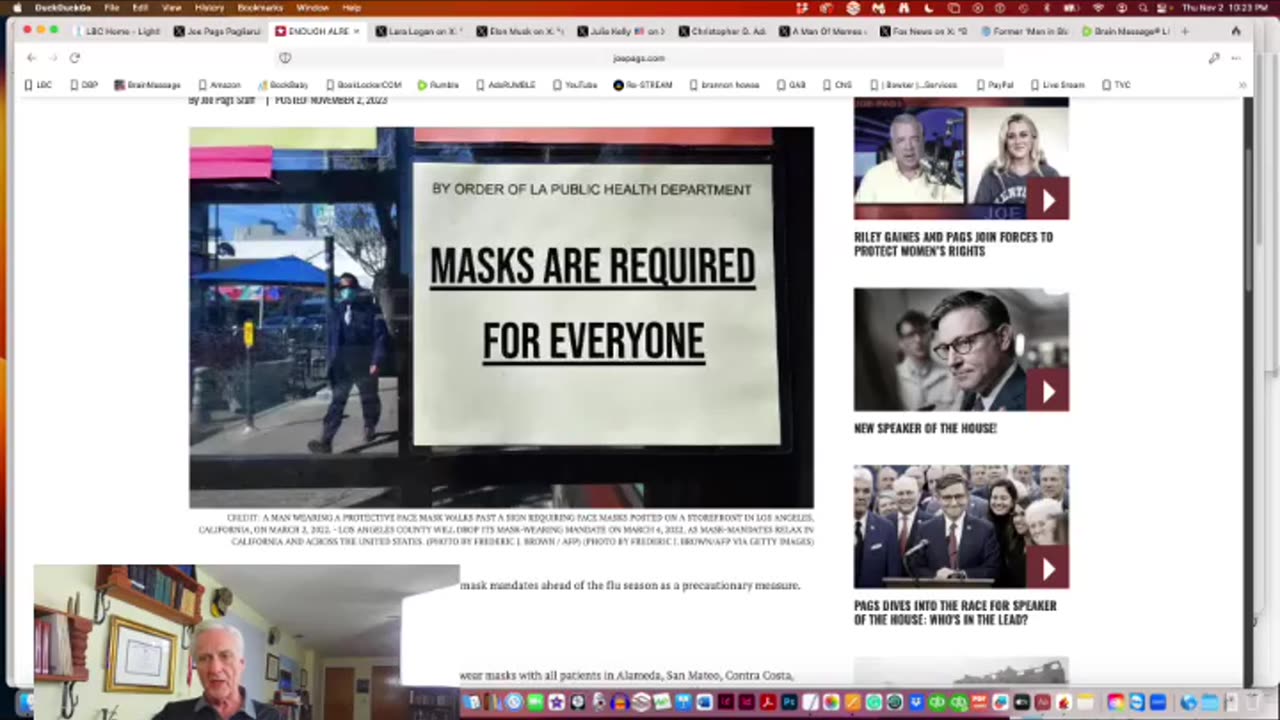Open the BookBaby bookmark
Viewport: 1280px width, 720px height.
(283, 85)
